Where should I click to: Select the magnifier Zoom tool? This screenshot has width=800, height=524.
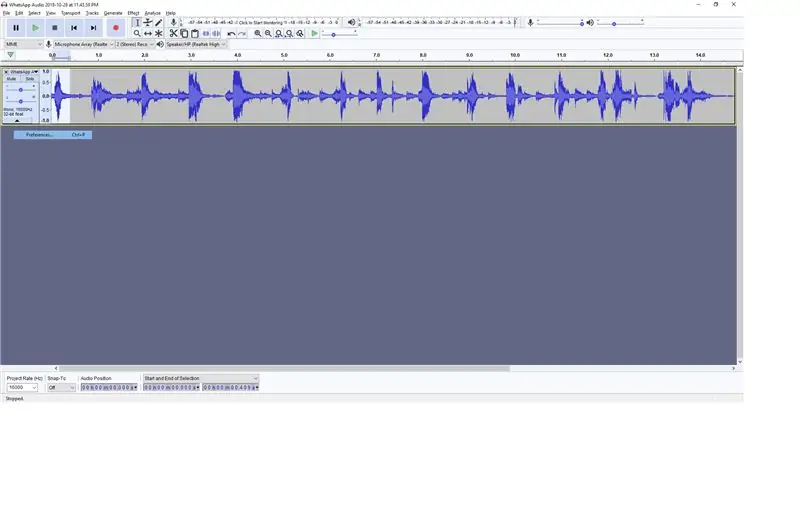point(137,34)
